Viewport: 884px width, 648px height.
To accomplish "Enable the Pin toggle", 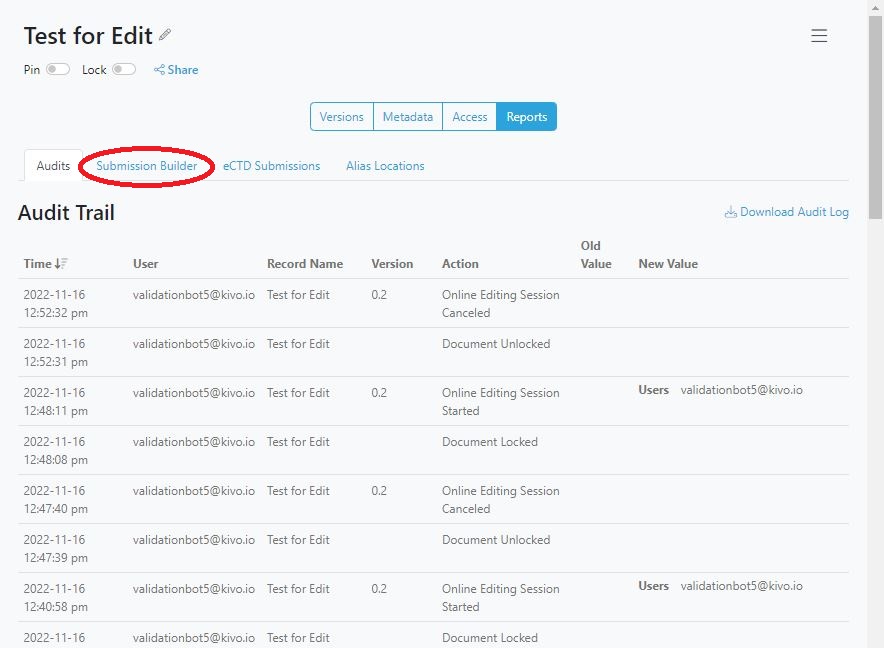I will click(57, 69).
